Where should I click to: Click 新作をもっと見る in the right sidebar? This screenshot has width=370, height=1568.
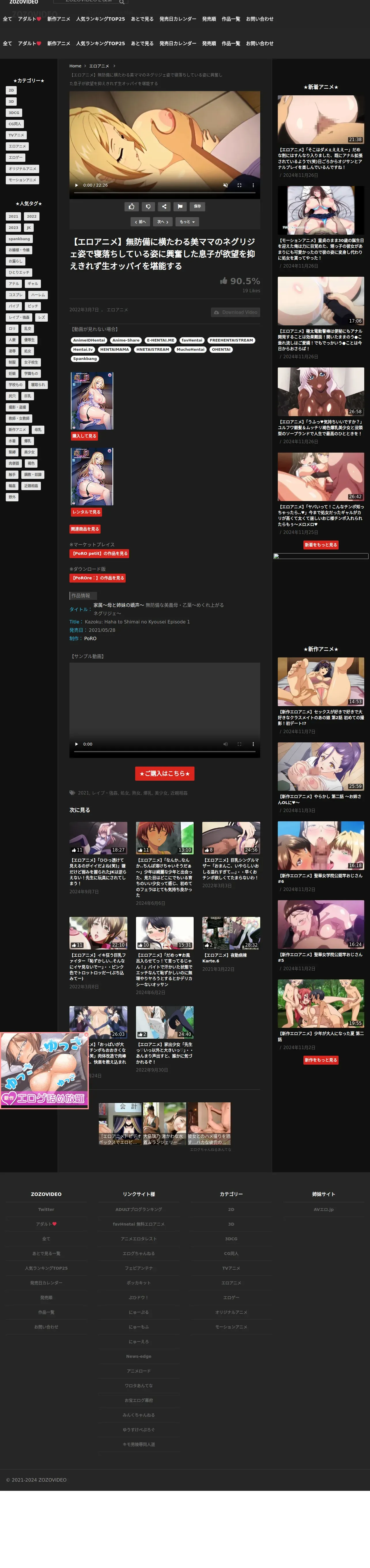click(x=321, y=1060)
